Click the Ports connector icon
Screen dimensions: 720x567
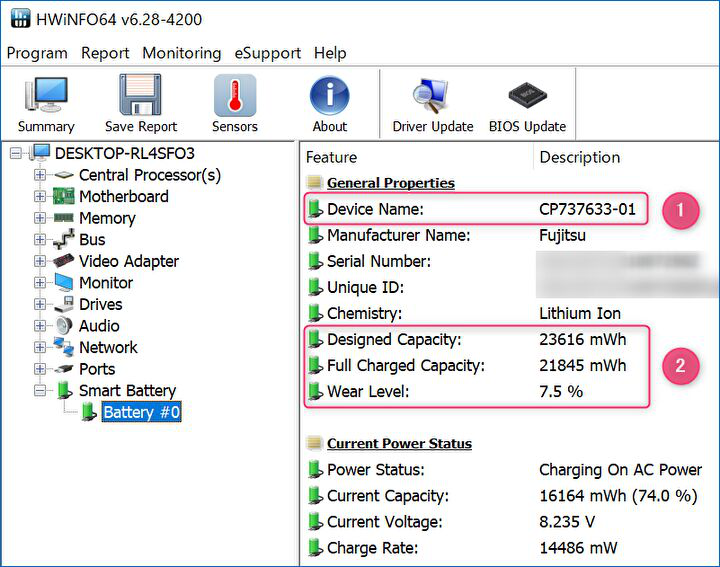click(63, 368)
